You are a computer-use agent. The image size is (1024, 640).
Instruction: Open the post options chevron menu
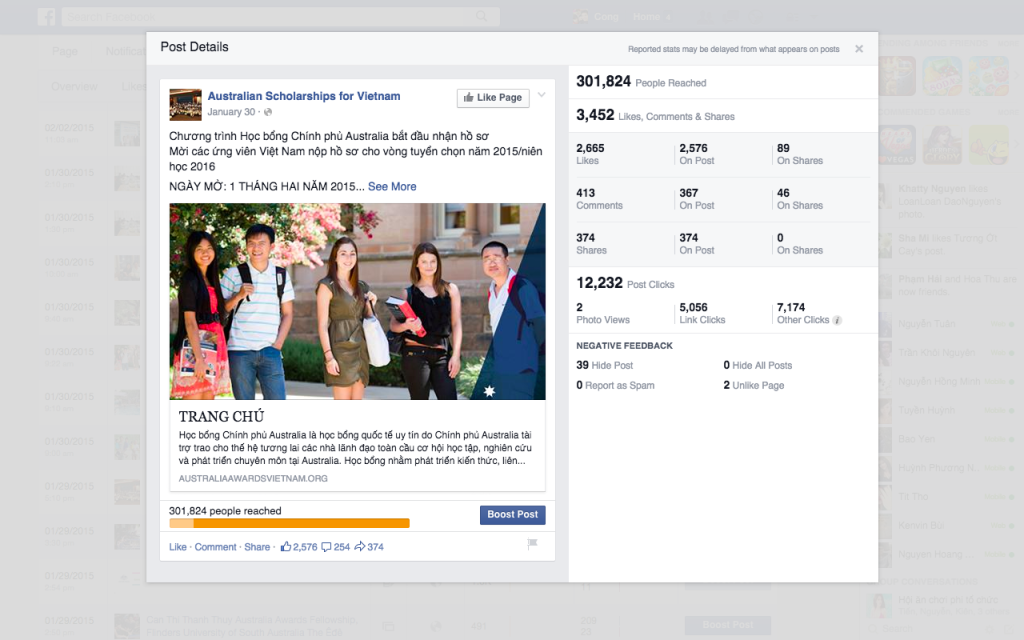[x=541, y=95]
